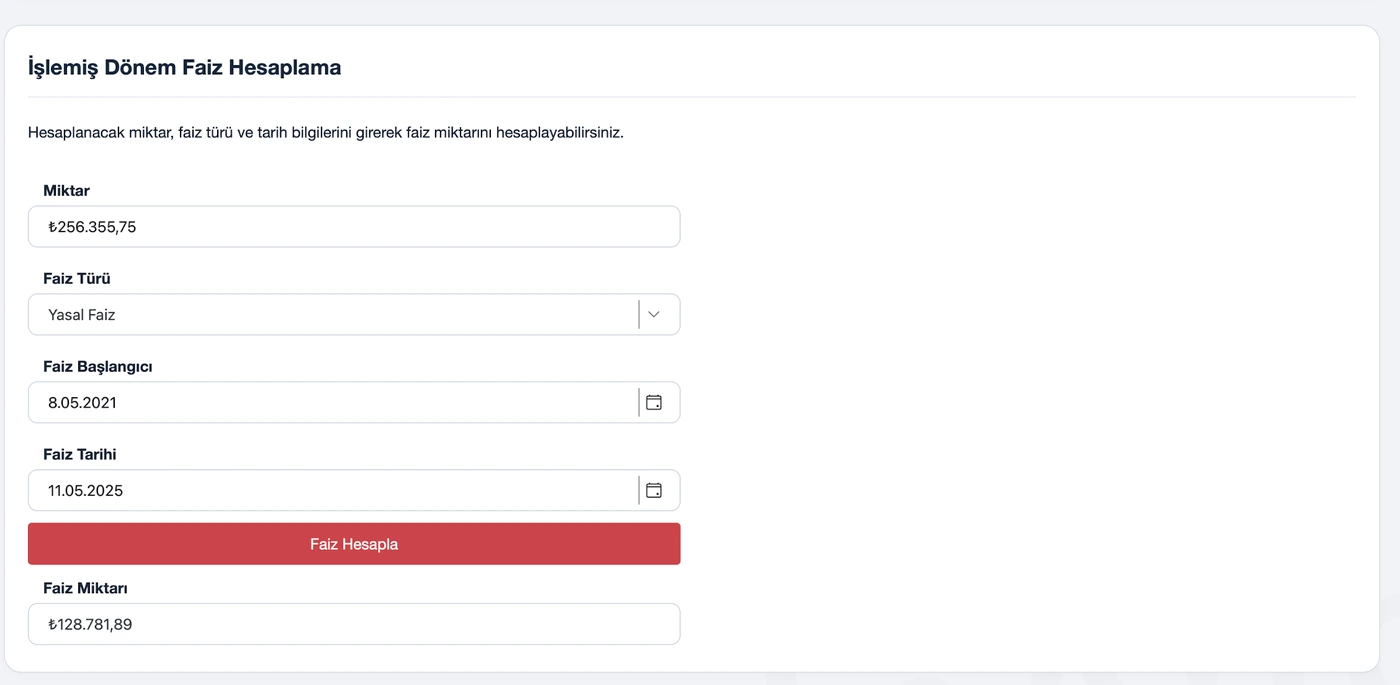Open the Yasal Faiz combo box
The image size is (1400, 685).
coord(354,314)
